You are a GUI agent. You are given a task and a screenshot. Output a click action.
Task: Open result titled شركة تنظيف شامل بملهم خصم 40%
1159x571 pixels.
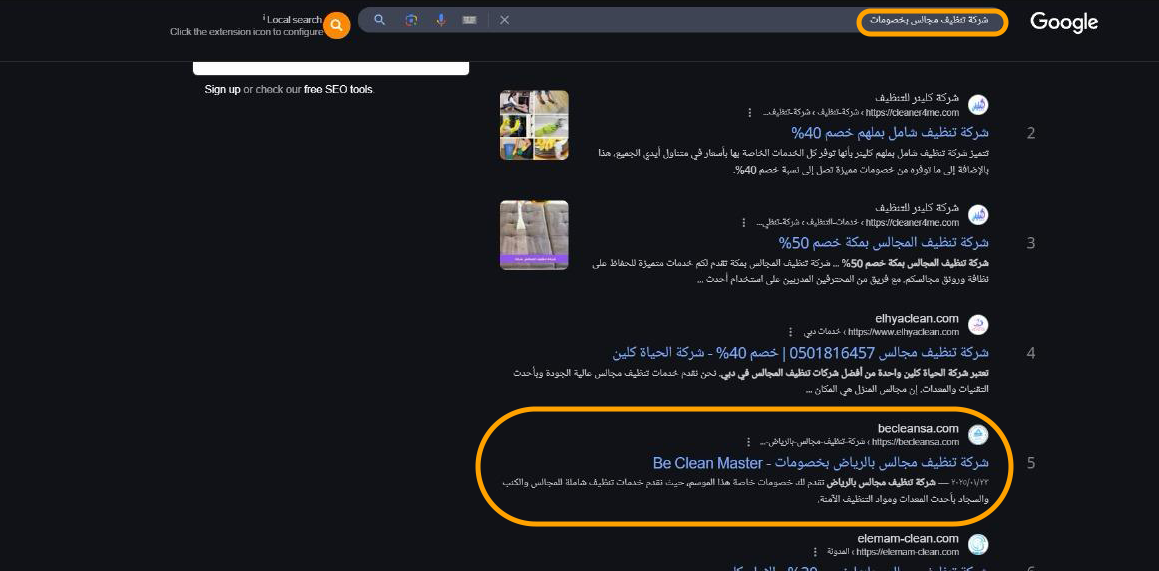click(x=890, y=133)
